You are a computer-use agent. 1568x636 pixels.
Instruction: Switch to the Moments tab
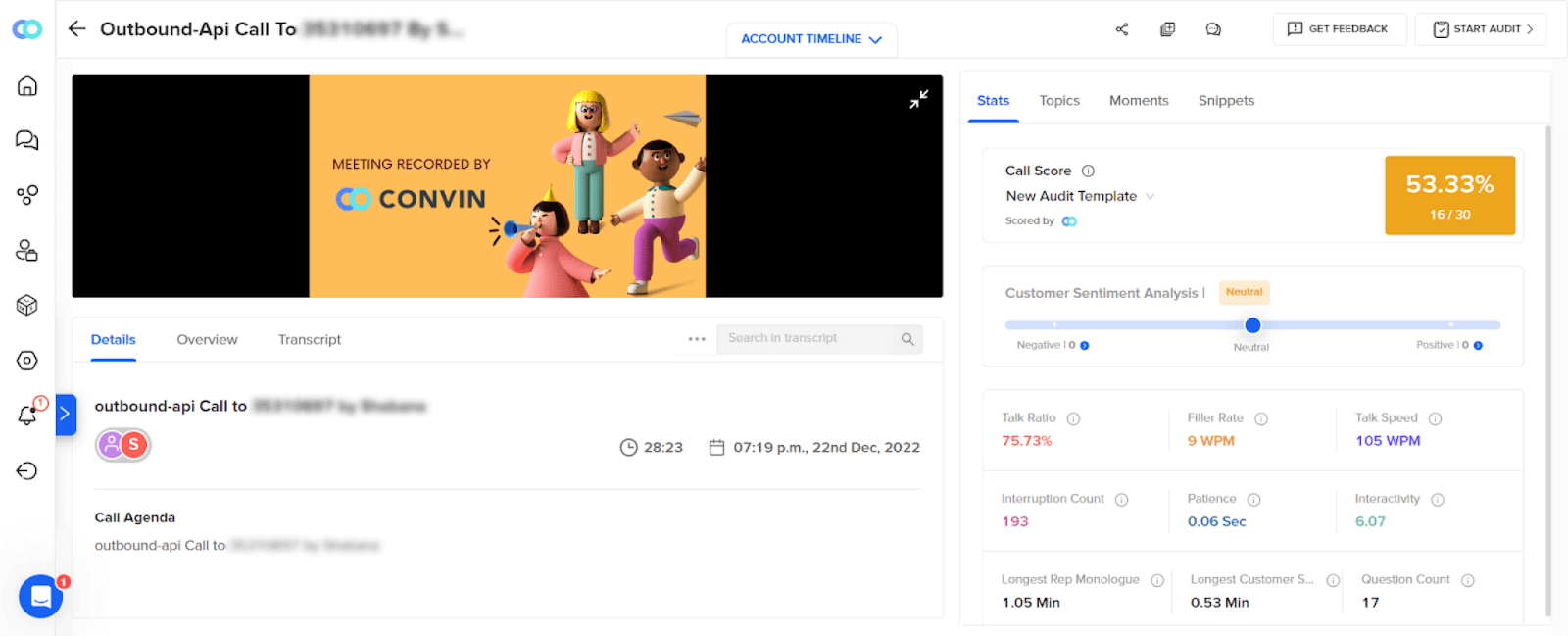pos(1139,100)
